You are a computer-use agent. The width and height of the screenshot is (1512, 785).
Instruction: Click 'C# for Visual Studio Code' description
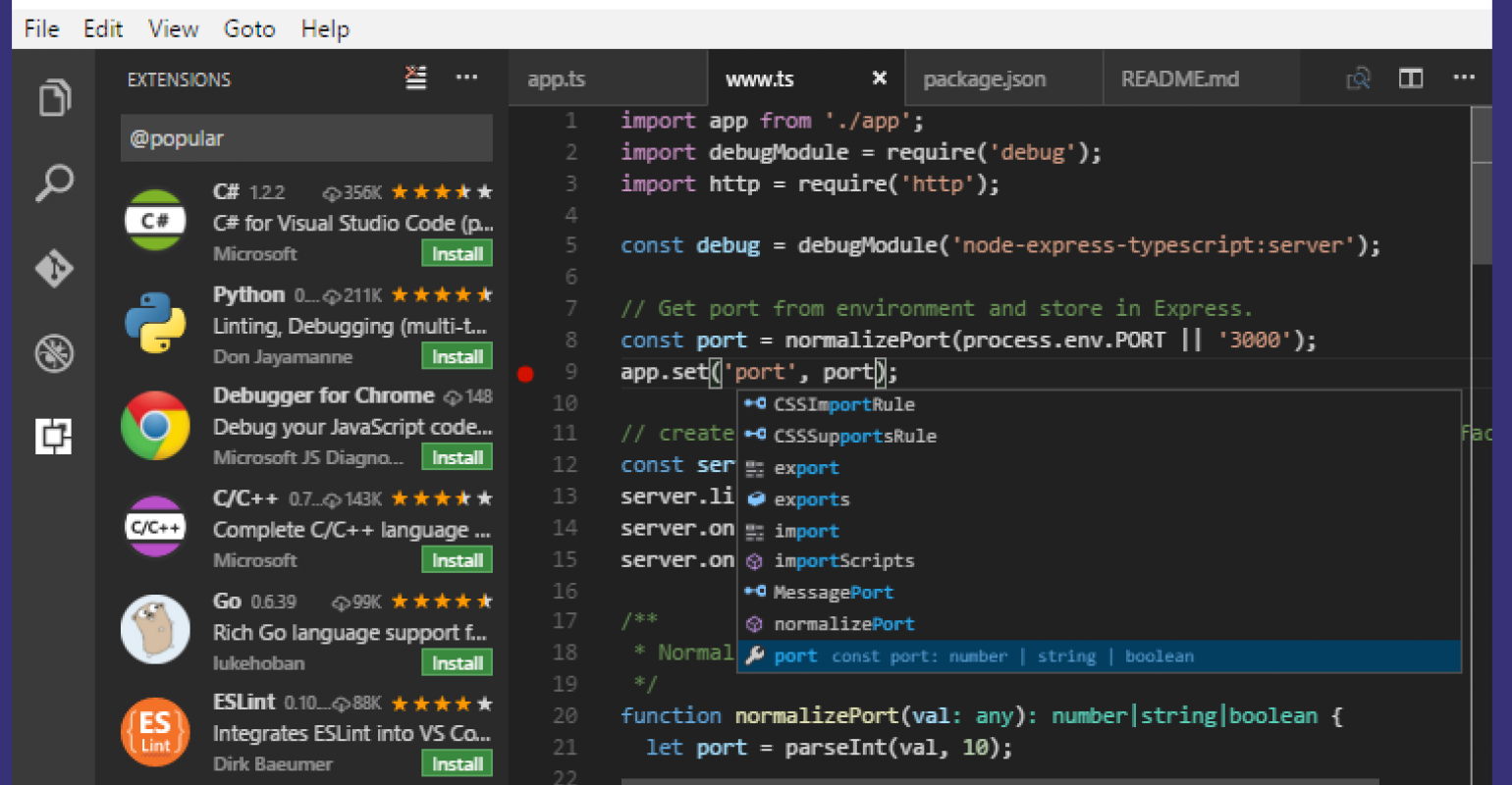tap(353, 224)
